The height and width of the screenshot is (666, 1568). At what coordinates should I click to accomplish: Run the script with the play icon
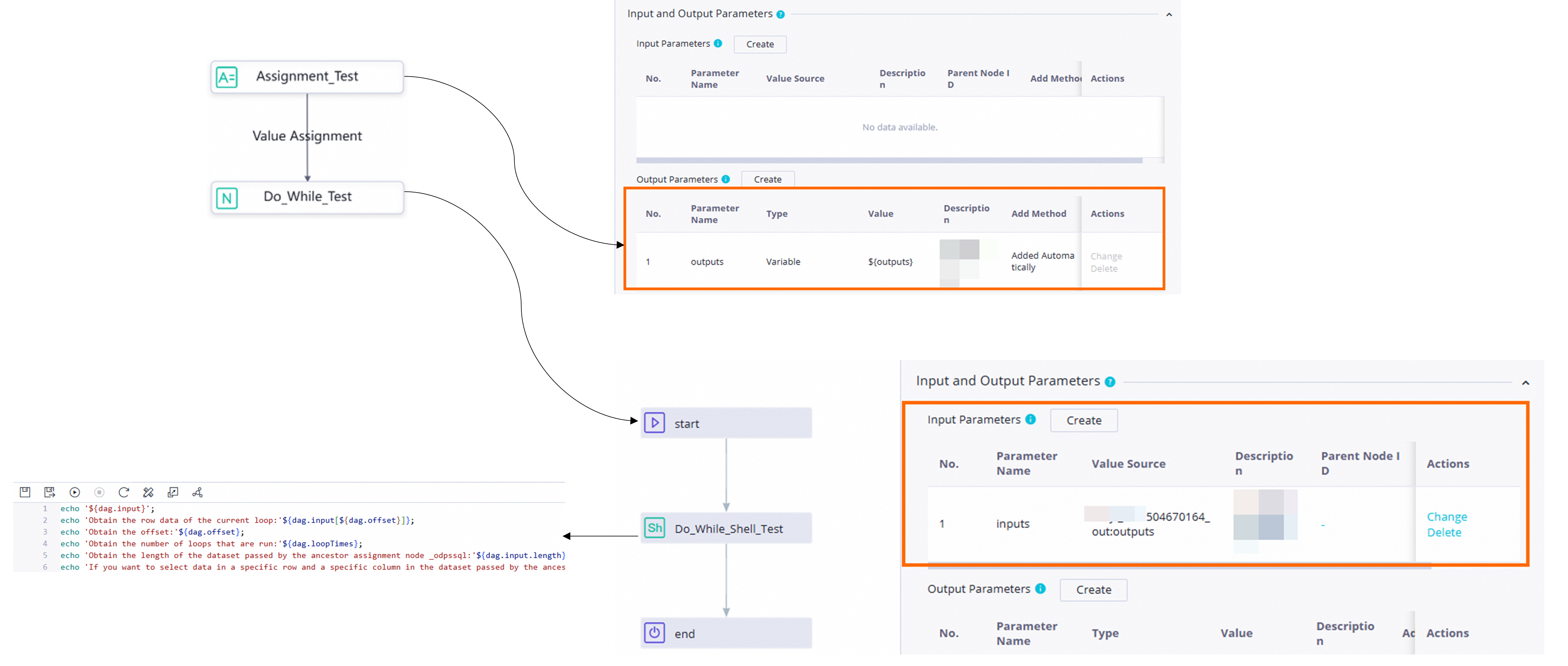point(75,492)
